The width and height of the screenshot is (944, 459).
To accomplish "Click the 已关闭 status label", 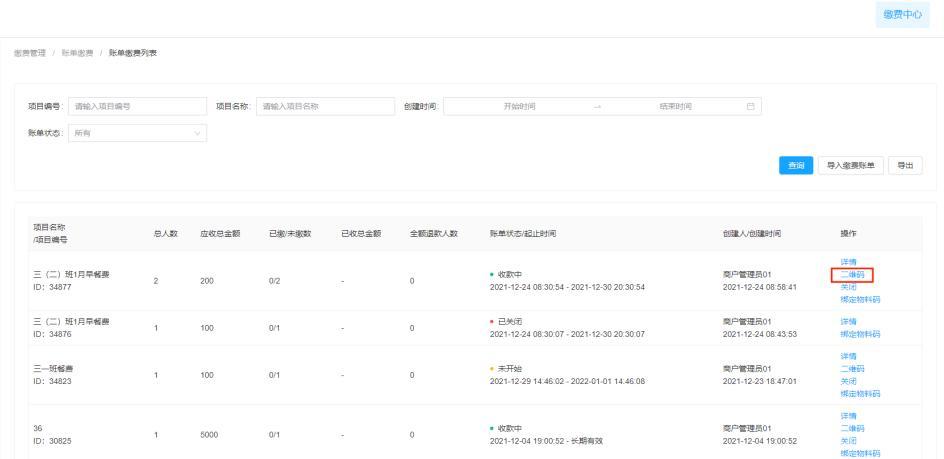I will 510,322.
